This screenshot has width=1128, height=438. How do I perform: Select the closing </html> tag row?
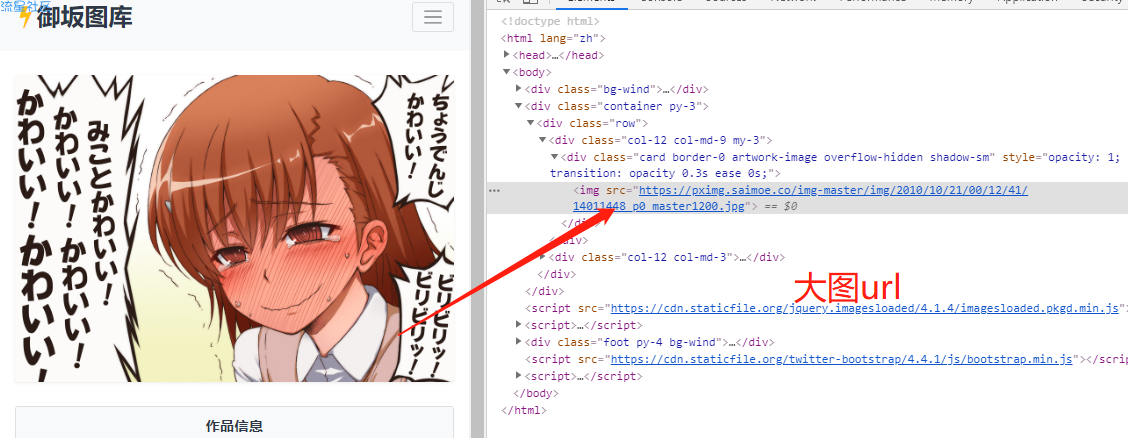coord(524,411)
